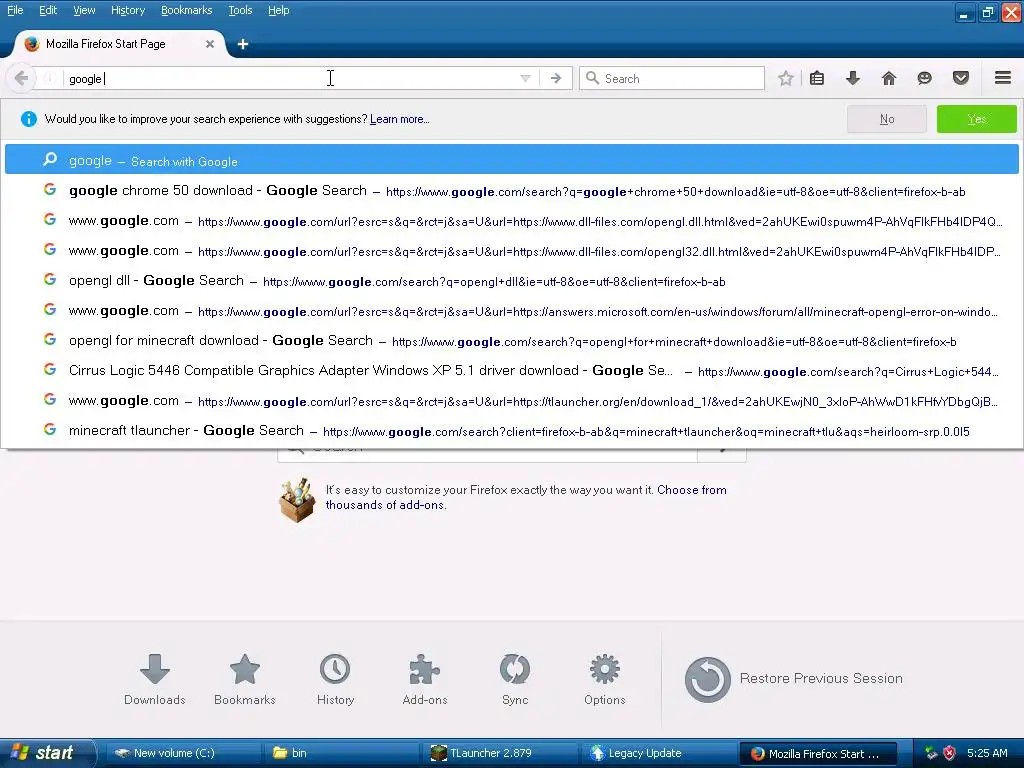Select www.google.com entry for answers.microsoft.com
The width and height of the screenshot is (1024, 768).
pyautogui.click(x=511, y=311)
